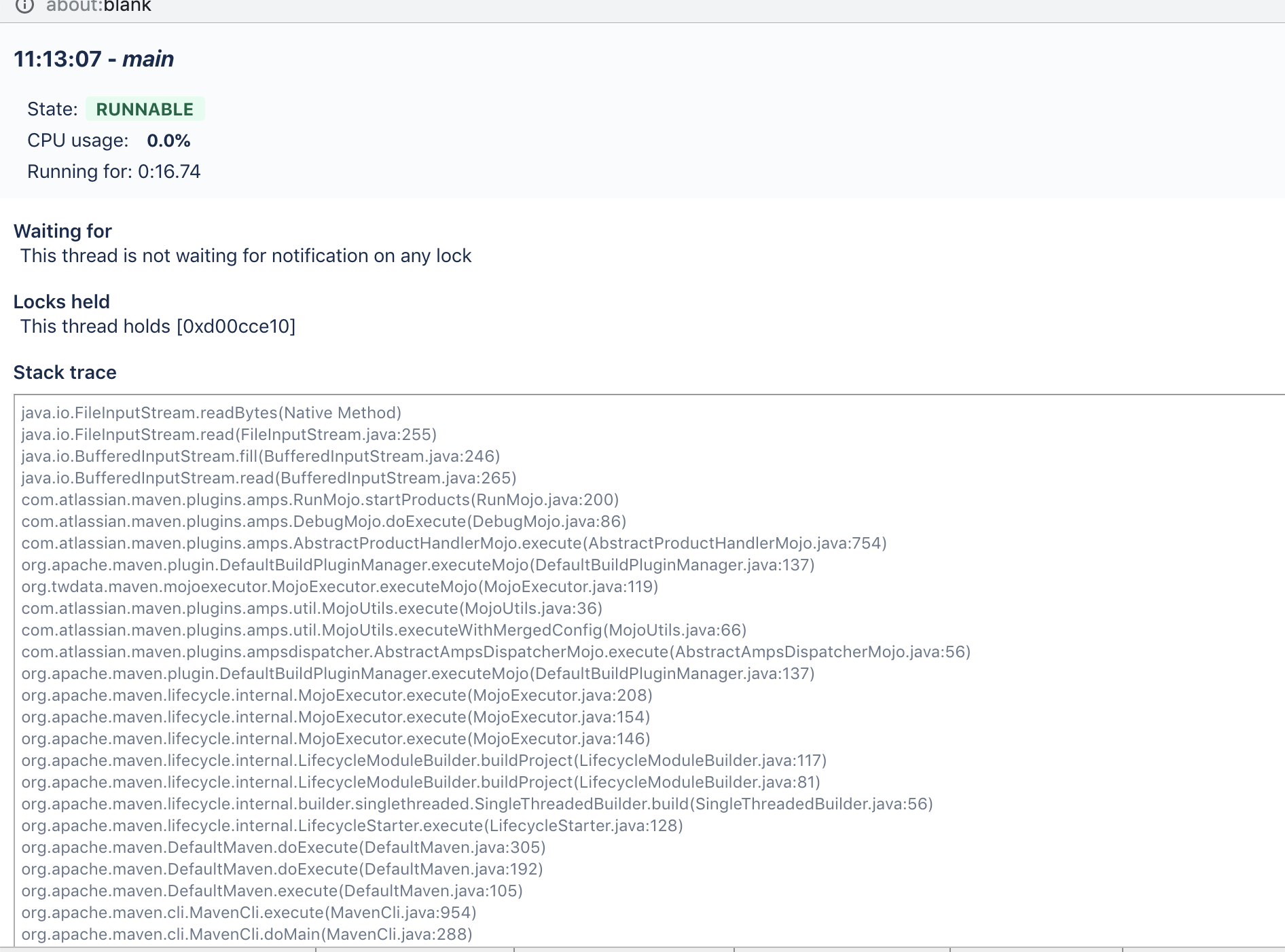Click the RUNNABLE state badge
This screenshot has width=1285, height=952.
tap(145, 109)
